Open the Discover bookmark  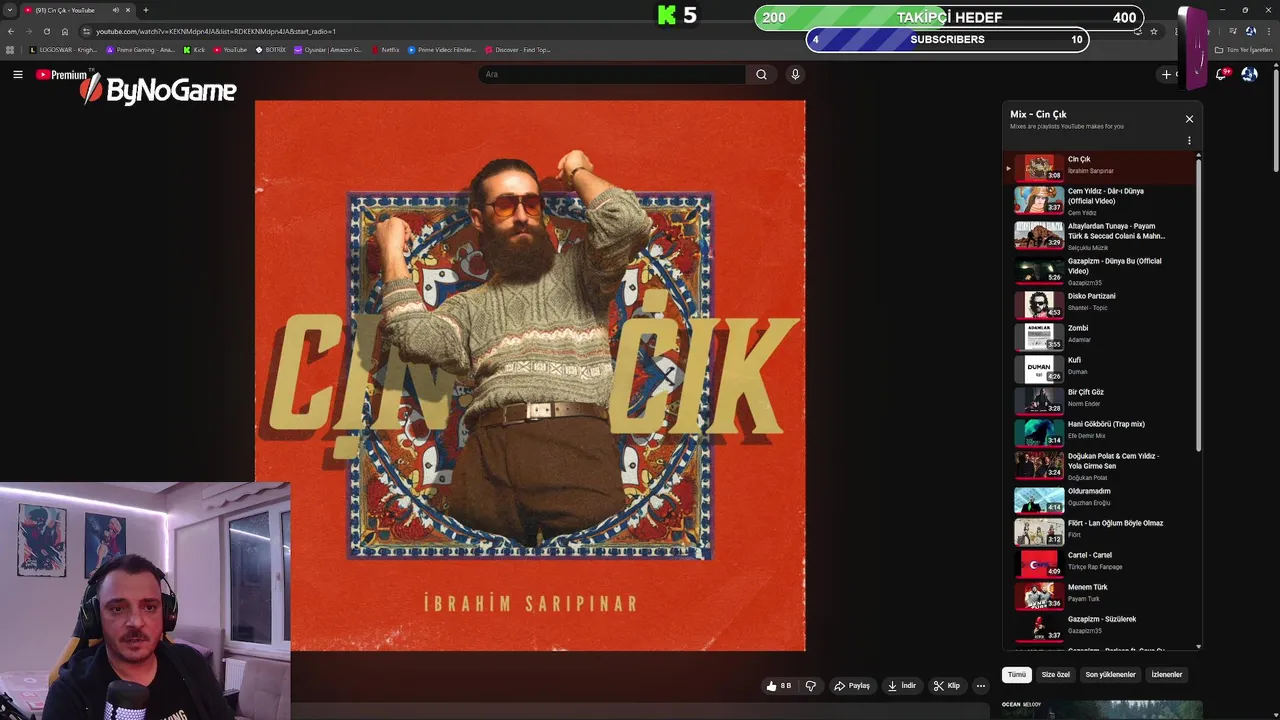pos(518,49)
